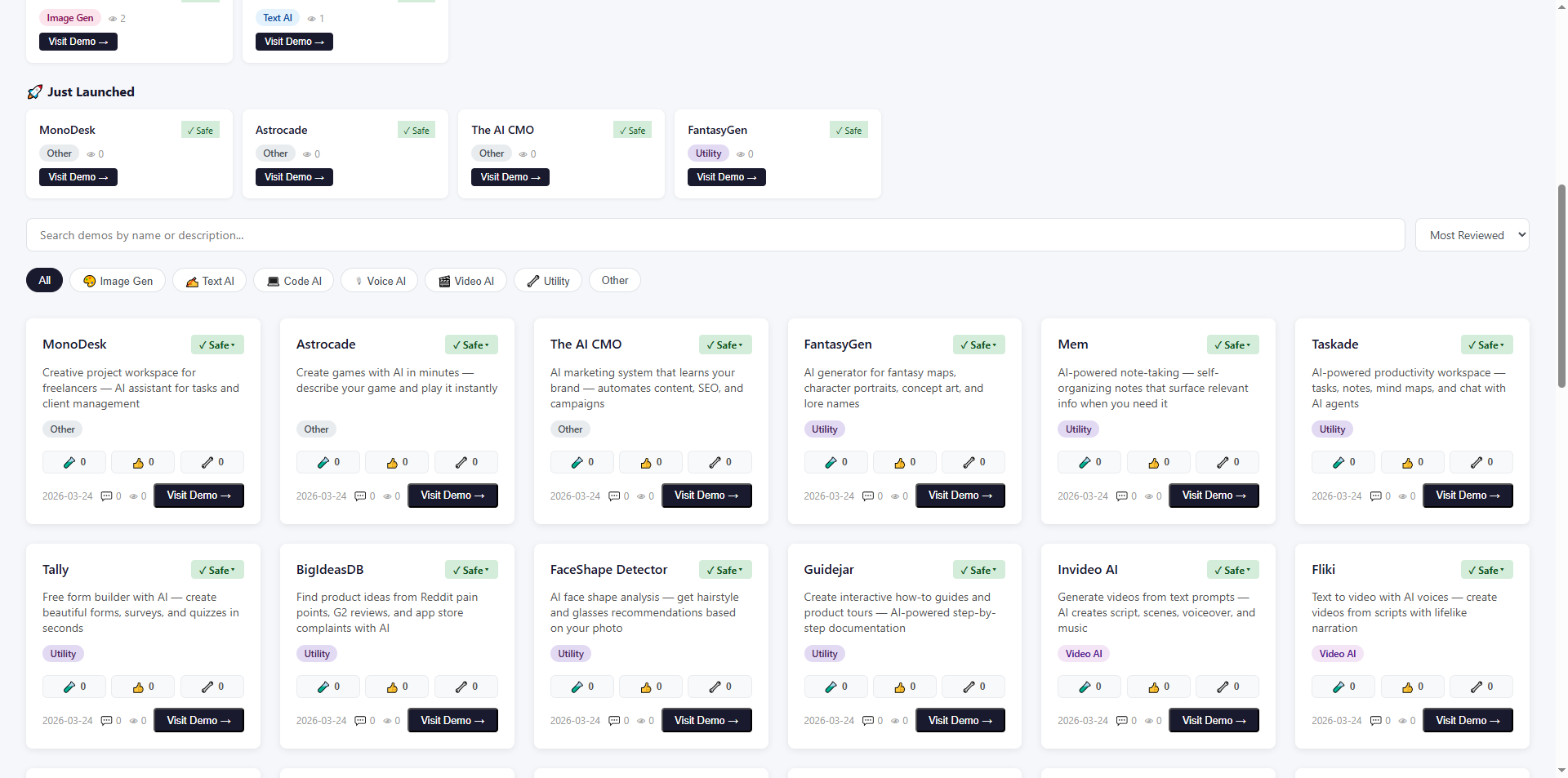
Task: Click the thumbs-up icon on the Guidejar card
Action: click(900, 687)
